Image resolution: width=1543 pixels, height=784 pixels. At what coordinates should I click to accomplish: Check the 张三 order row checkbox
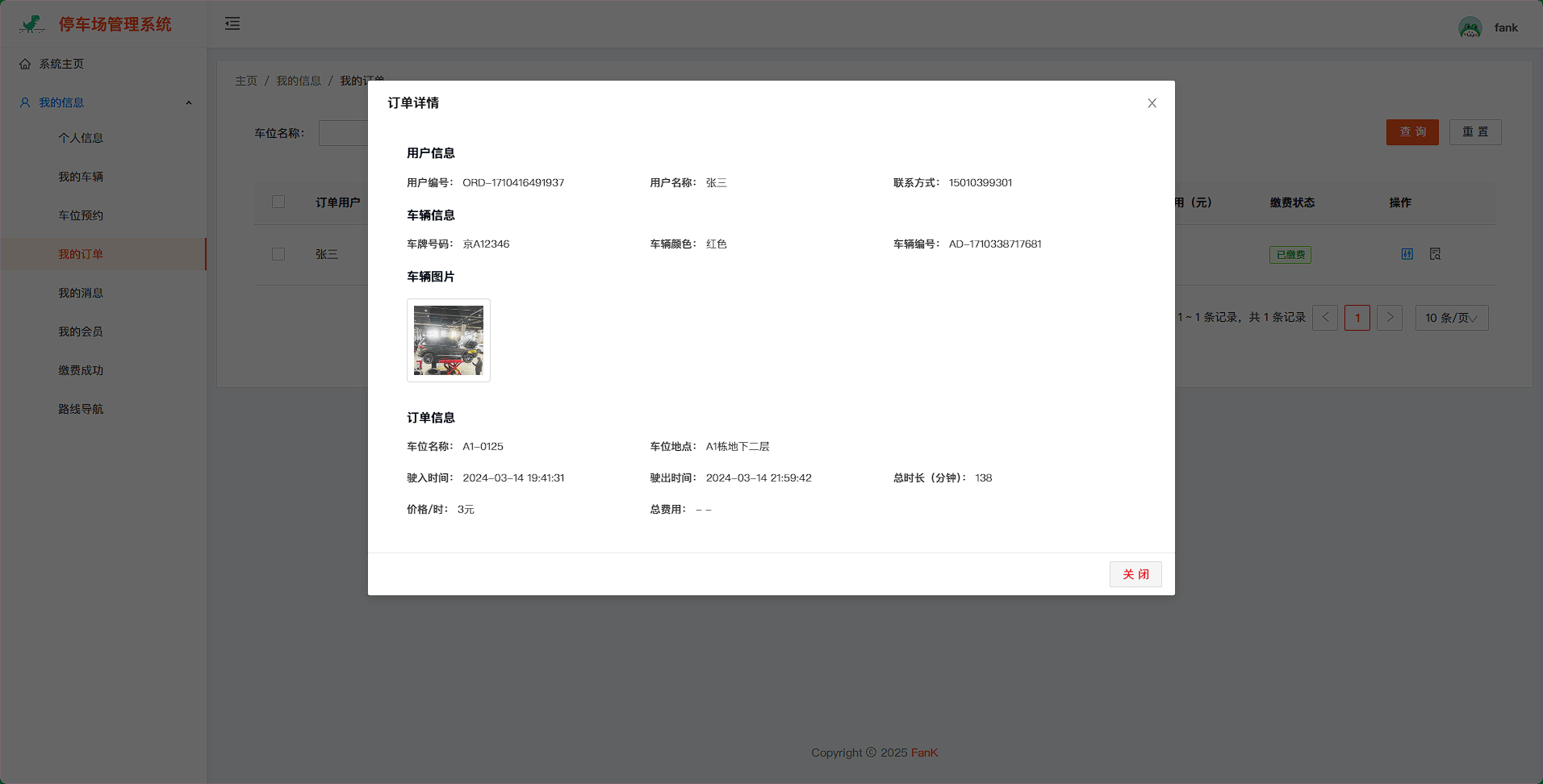(x=278, y=254)
